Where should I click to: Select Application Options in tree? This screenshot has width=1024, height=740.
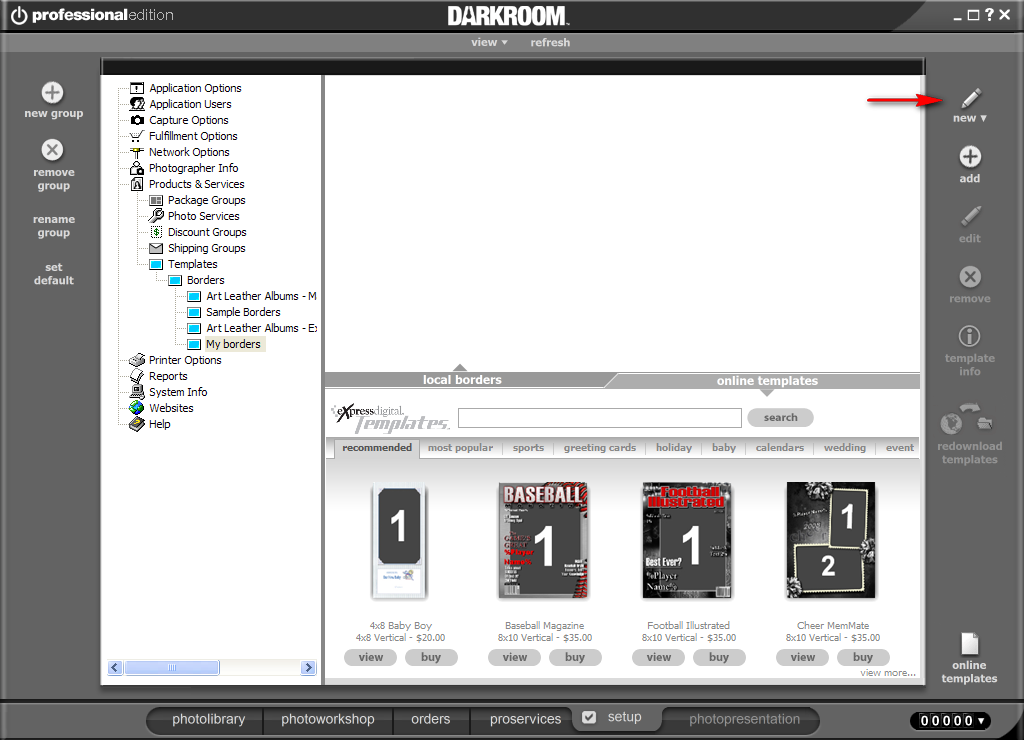(195, 88)
